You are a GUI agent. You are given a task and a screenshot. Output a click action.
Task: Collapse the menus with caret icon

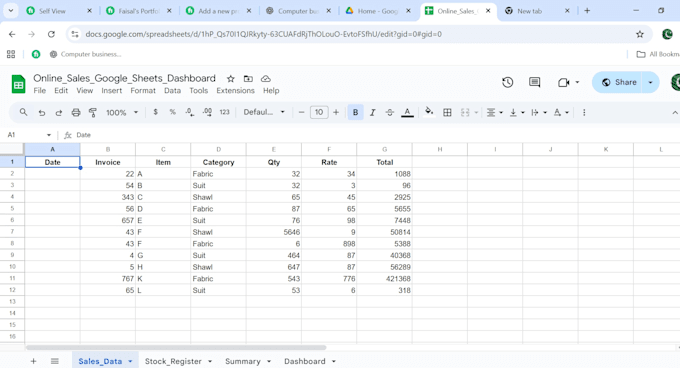coord(675,113)
